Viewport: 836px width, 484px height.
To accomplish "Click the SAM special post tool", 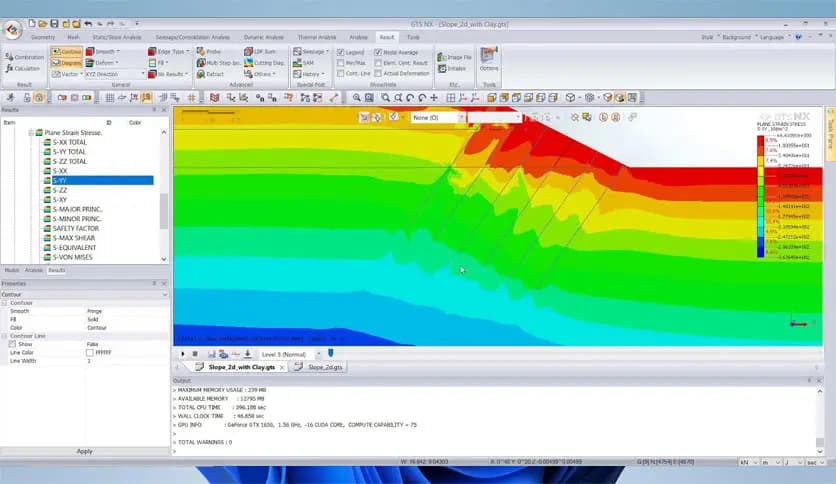I will click(x=304, y=63).
